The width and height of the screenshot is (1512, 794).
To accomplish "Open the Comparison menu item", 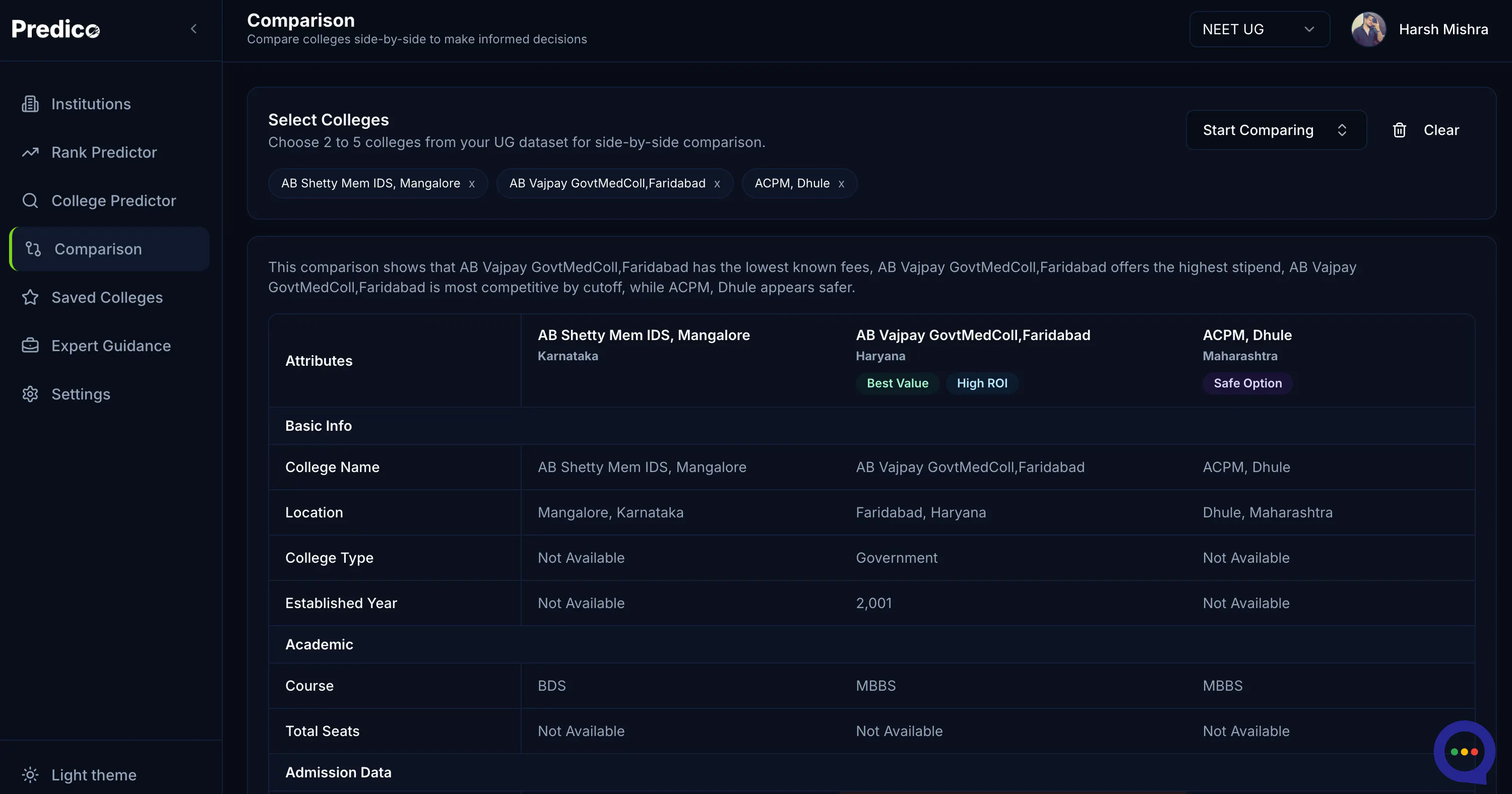I will [110, 249].
